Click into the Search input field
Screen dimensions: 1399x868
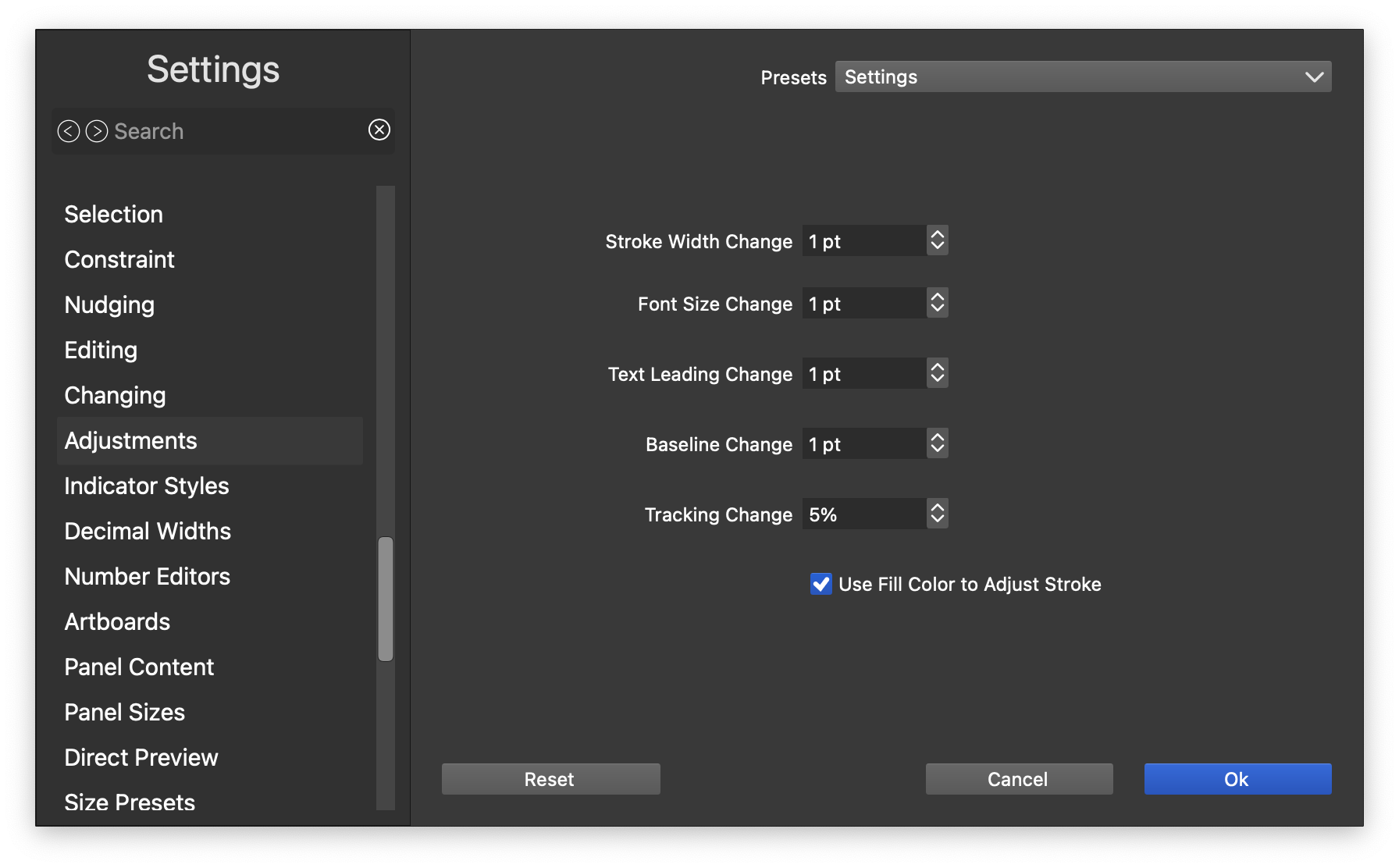(234, 131)
